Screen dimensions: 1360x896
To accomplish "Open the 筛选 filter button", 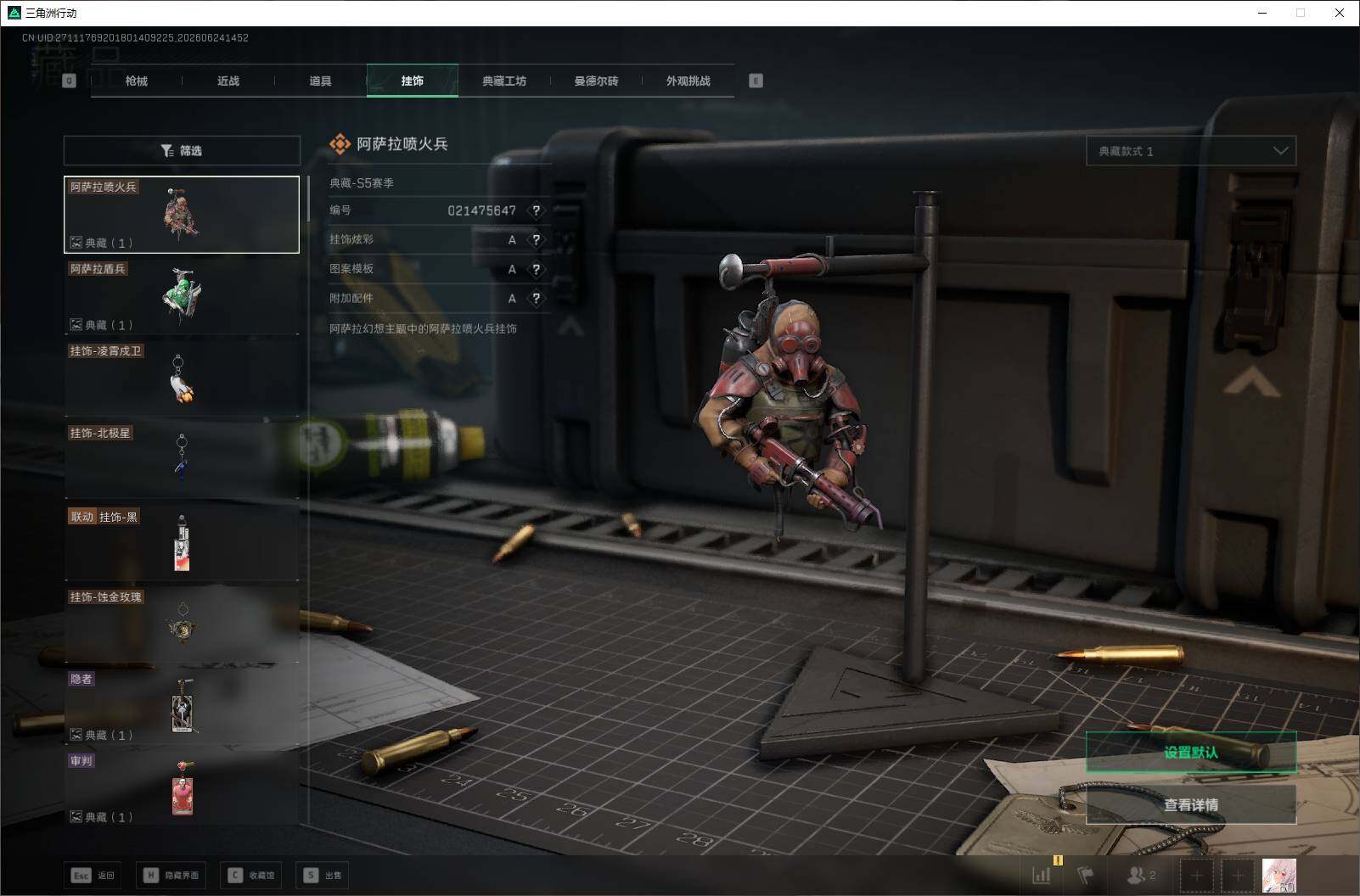I will 182,151.
